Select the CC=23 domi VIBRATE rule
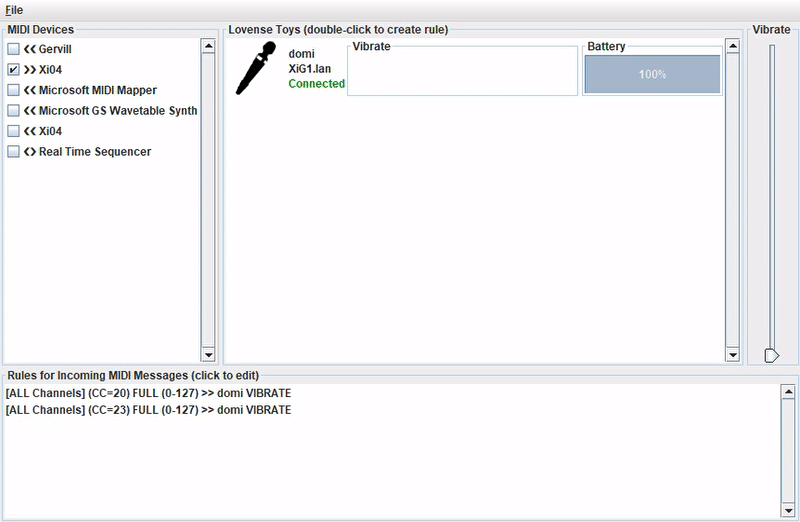Screen dimensions: 800x522 (x=148, y=410)
